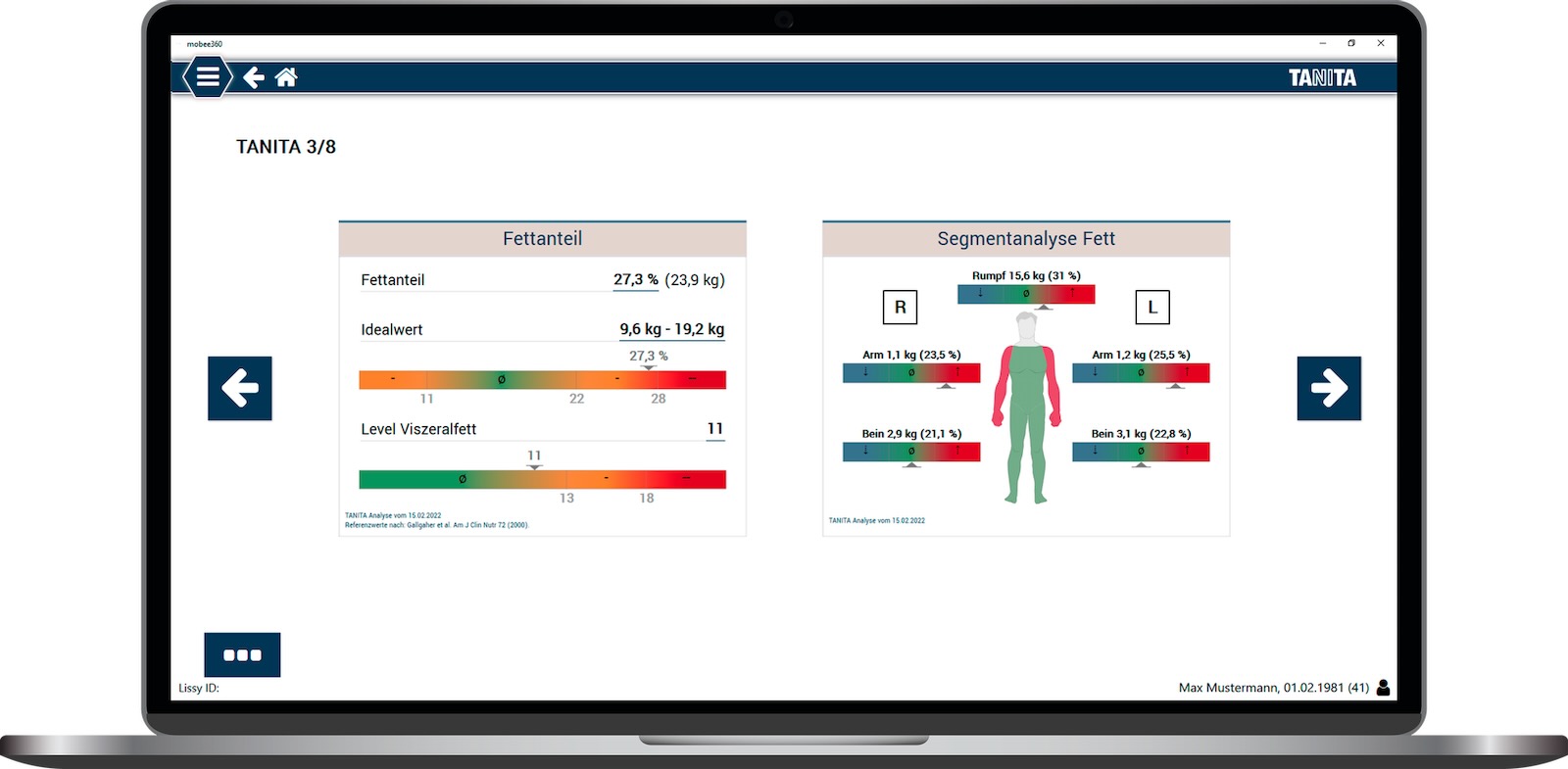
Task: Click the user profile icon
Action: 1383,688
